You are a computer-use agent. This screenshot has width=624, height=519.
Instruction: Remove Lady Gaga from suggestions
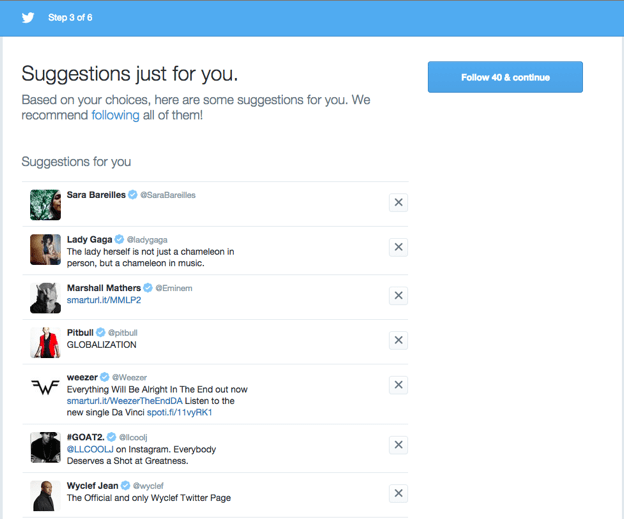[x=398, y=247]
